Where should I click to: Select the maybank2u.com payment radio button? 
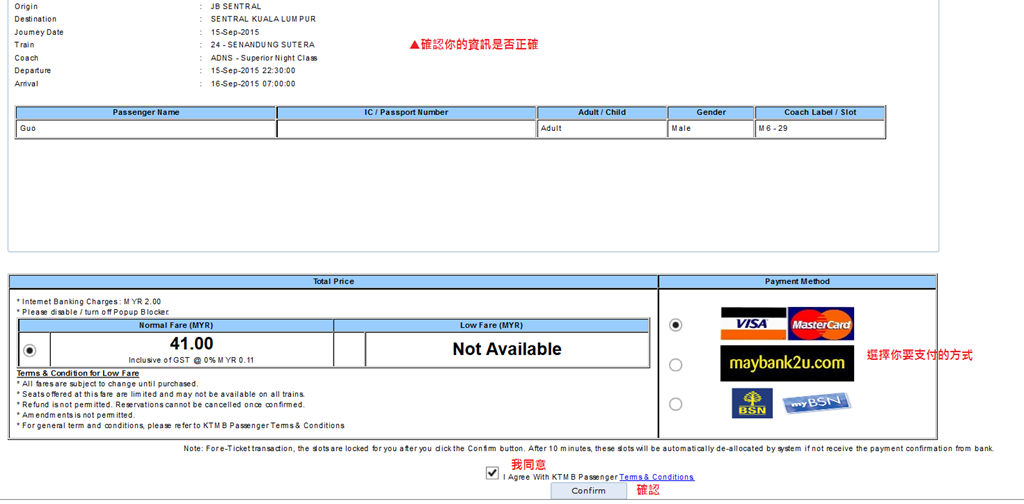coord(676,365)
